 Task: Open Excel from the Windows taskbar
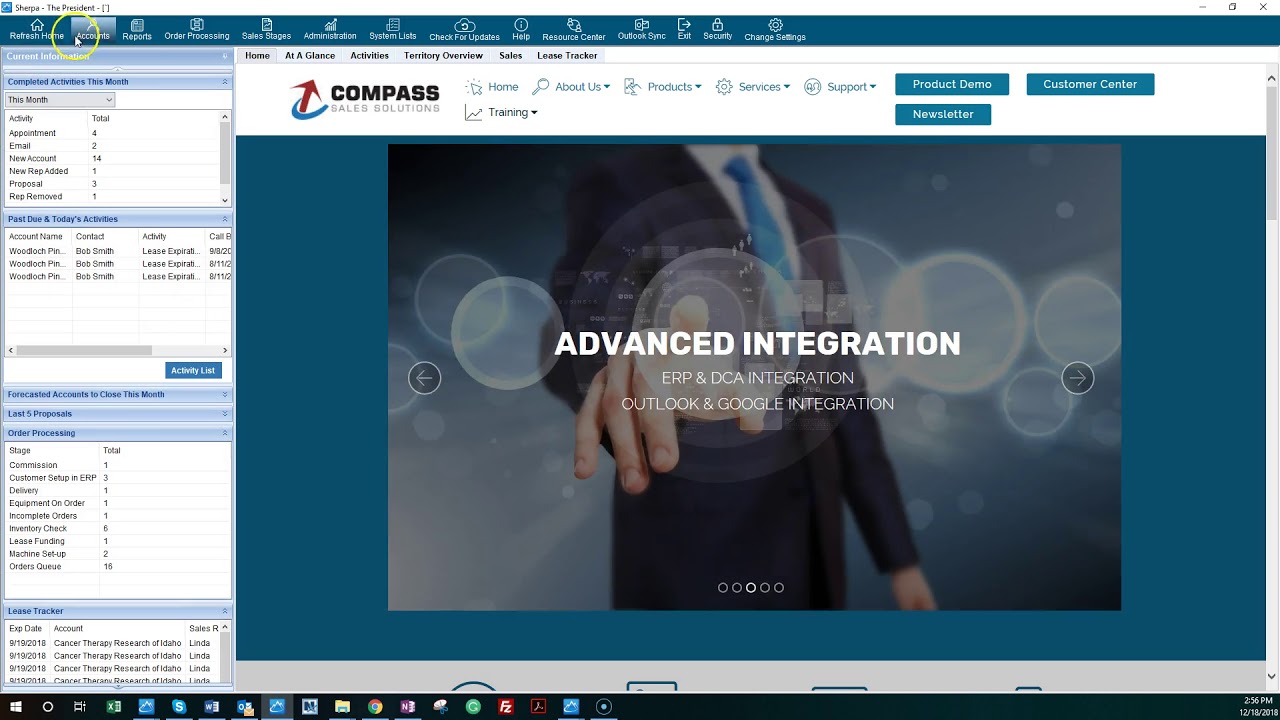pyautogui.click(x=114, y=706)
